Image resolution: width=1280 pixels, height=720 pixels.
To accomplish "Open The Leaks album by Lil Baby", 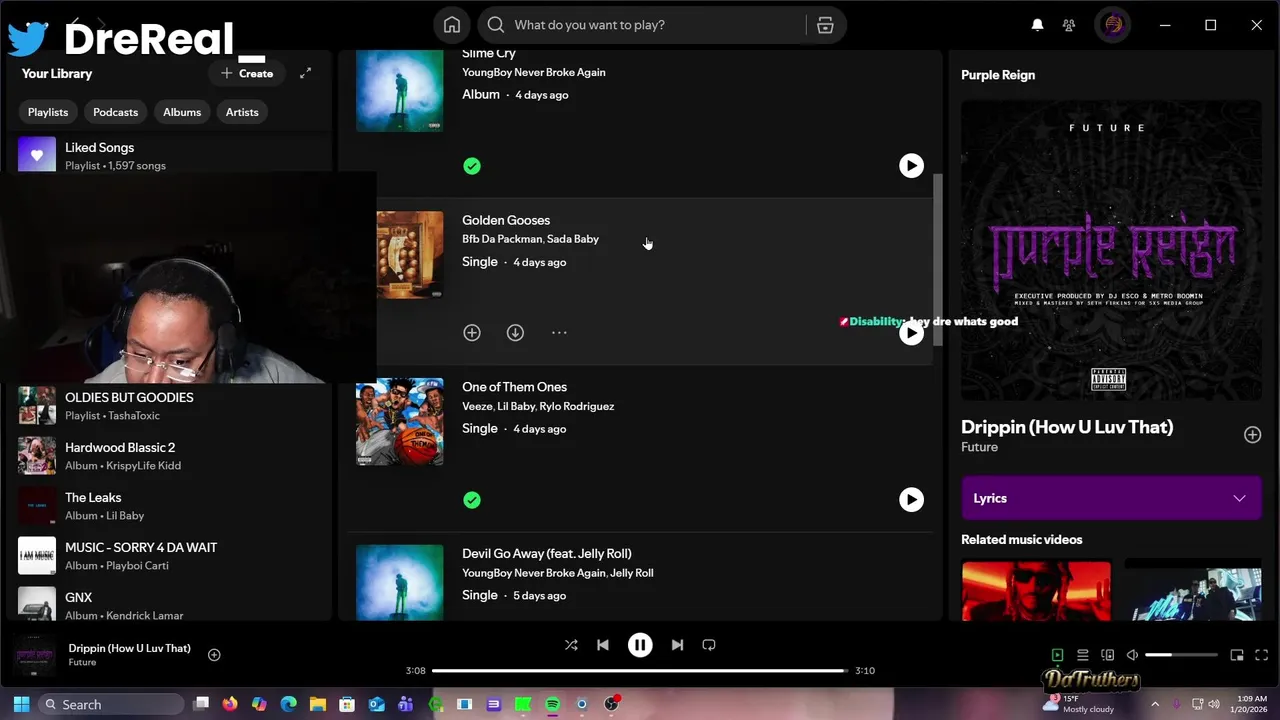I will point(170,505).
